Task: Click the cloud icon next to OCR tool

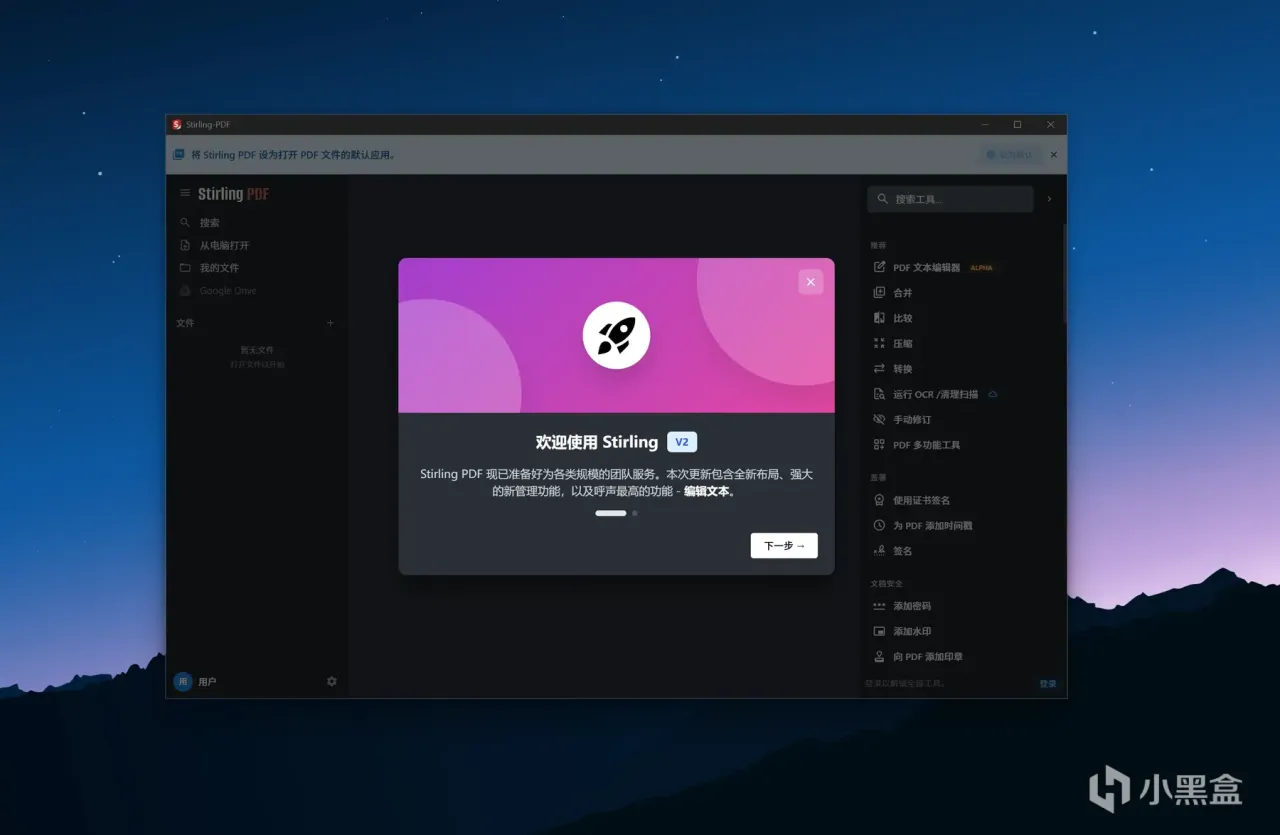Action: coord(993,394)
